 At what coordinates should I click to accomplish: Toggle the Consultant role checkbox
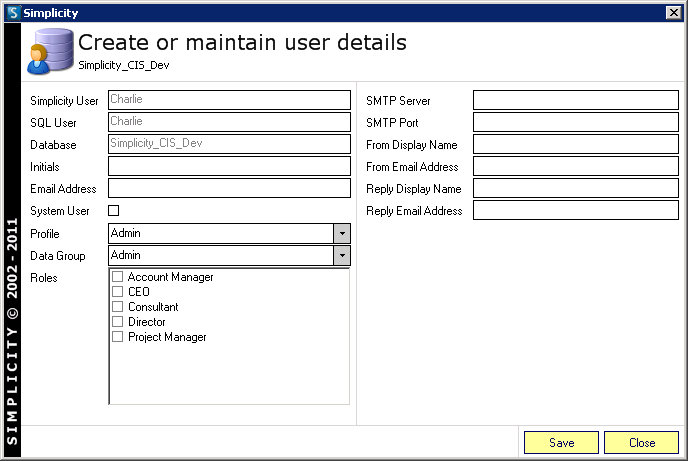click(118, 306)
